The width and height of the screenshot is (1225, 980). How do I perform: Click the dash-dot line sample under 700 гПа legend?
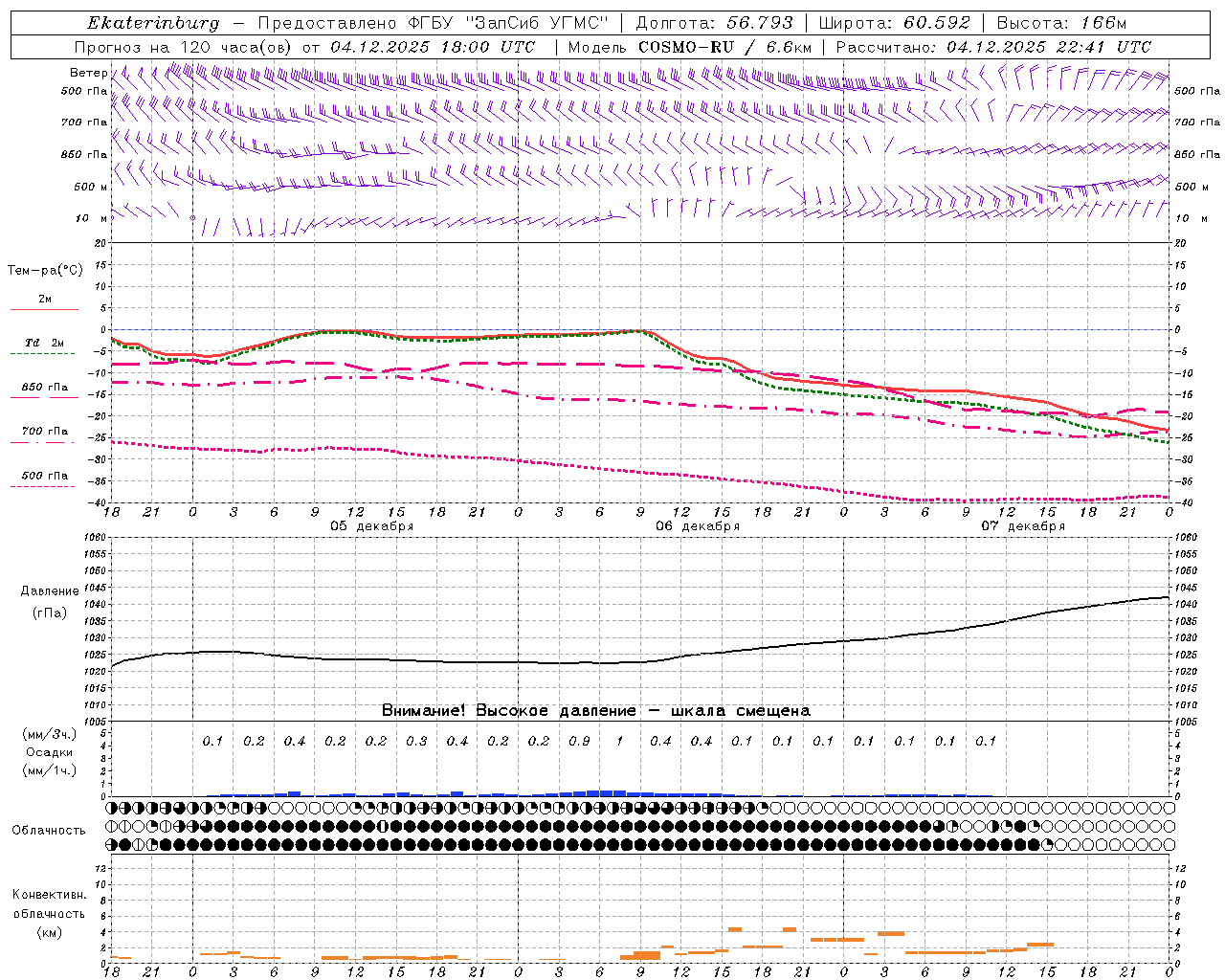point(43,442)
